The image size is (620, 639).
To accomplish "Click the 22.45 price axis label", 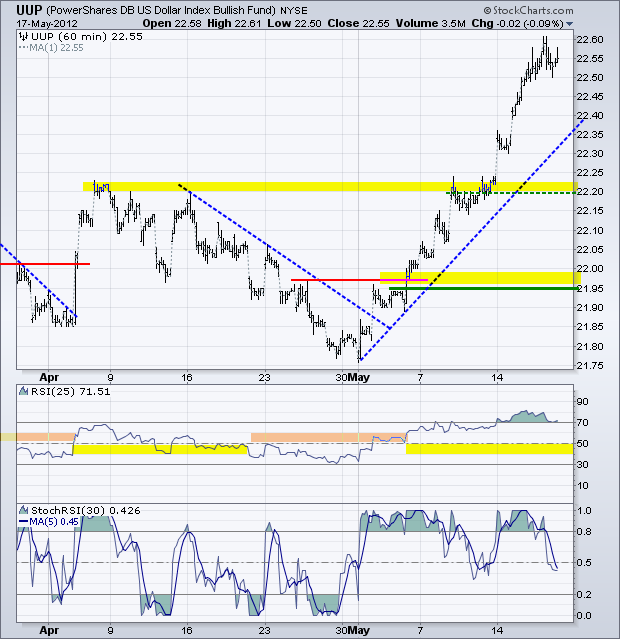I will [x=589, y=97].
